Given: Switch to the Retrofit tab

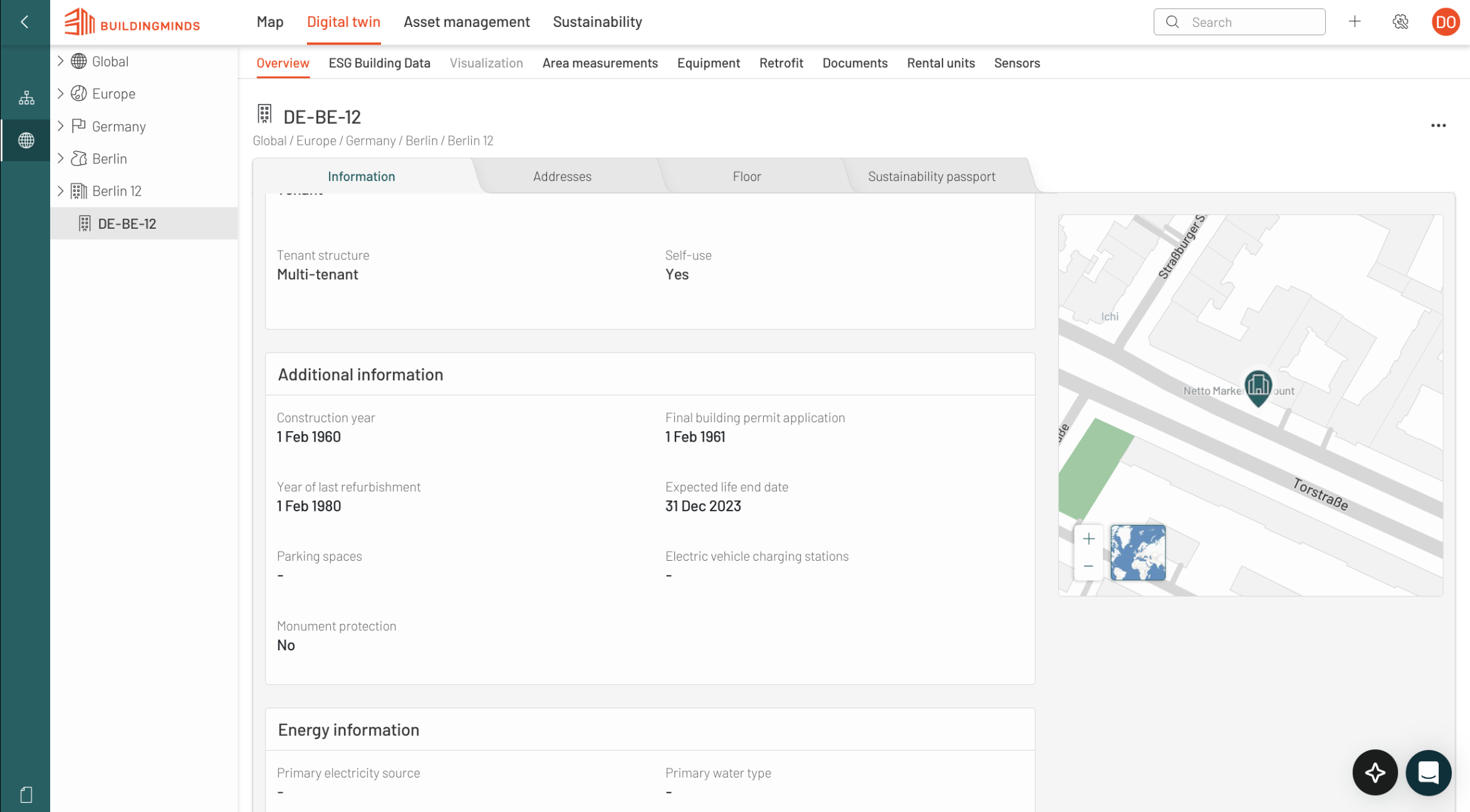Looking at the screenshot, I should [781, 63].
